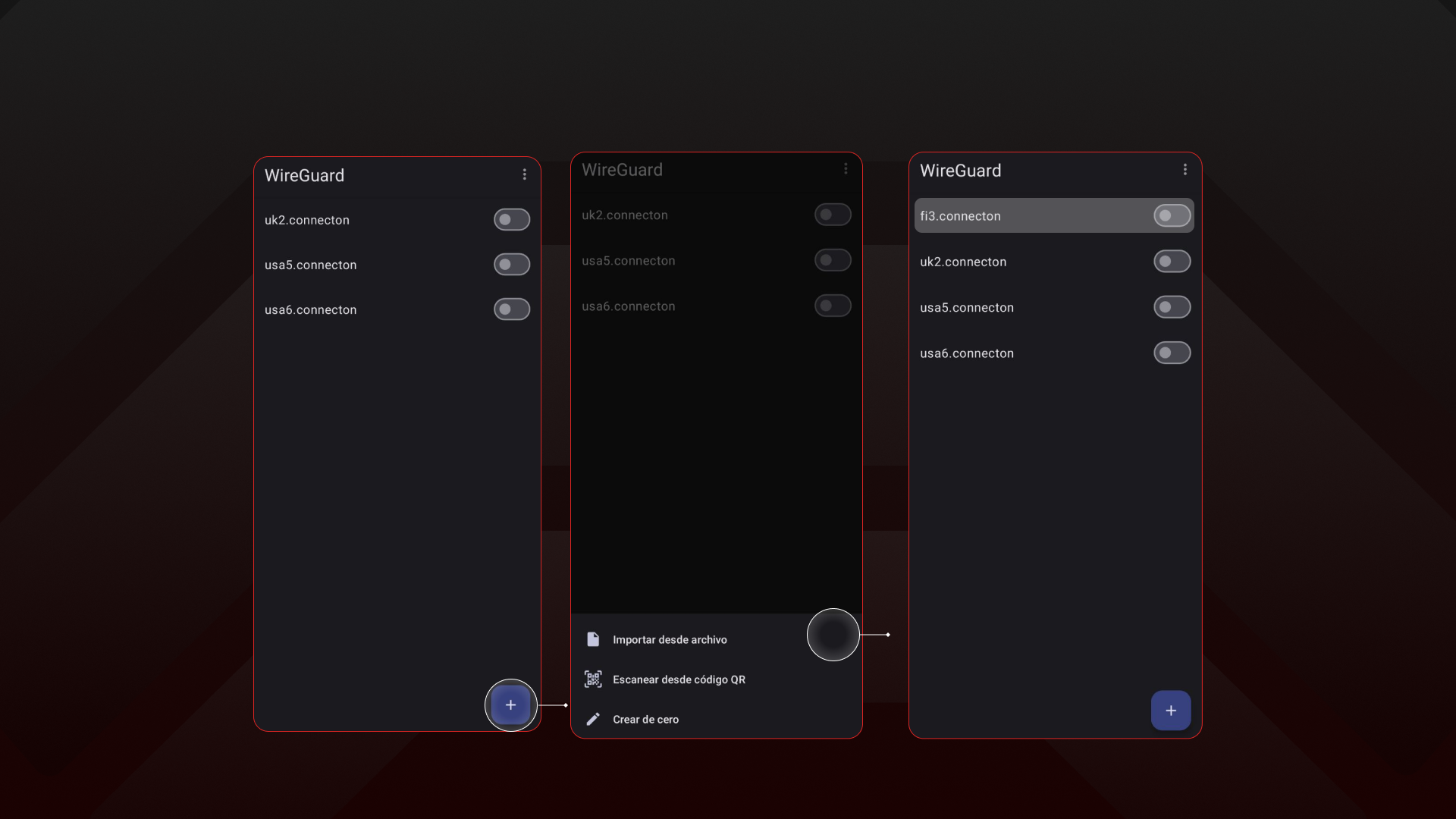Toggle dimmed uk2.connecton switch in middle panel
The height and width of the screenshot is (819, 1456).
point(832,215)
